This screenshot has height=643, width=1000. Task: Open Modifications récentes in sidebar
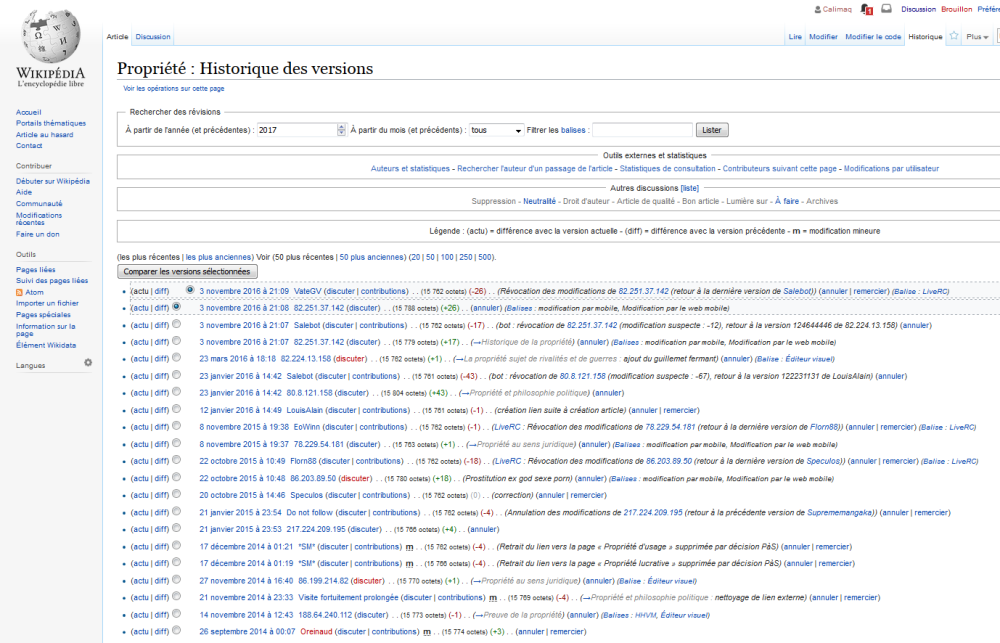click(x=39, y=219)
